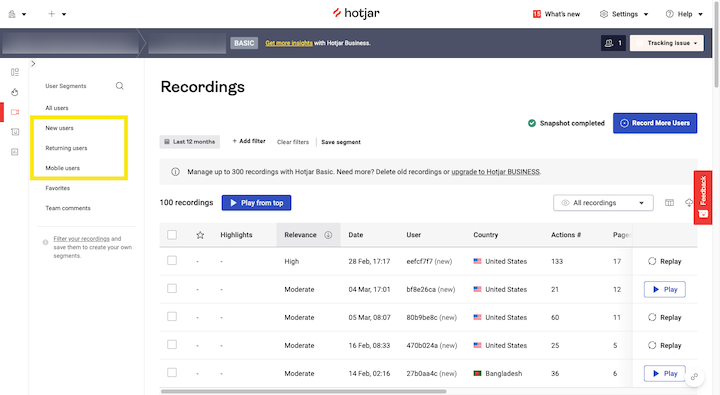Select the Returning users segment
Screen dimensions: 720x395
[x=66, y=148]
